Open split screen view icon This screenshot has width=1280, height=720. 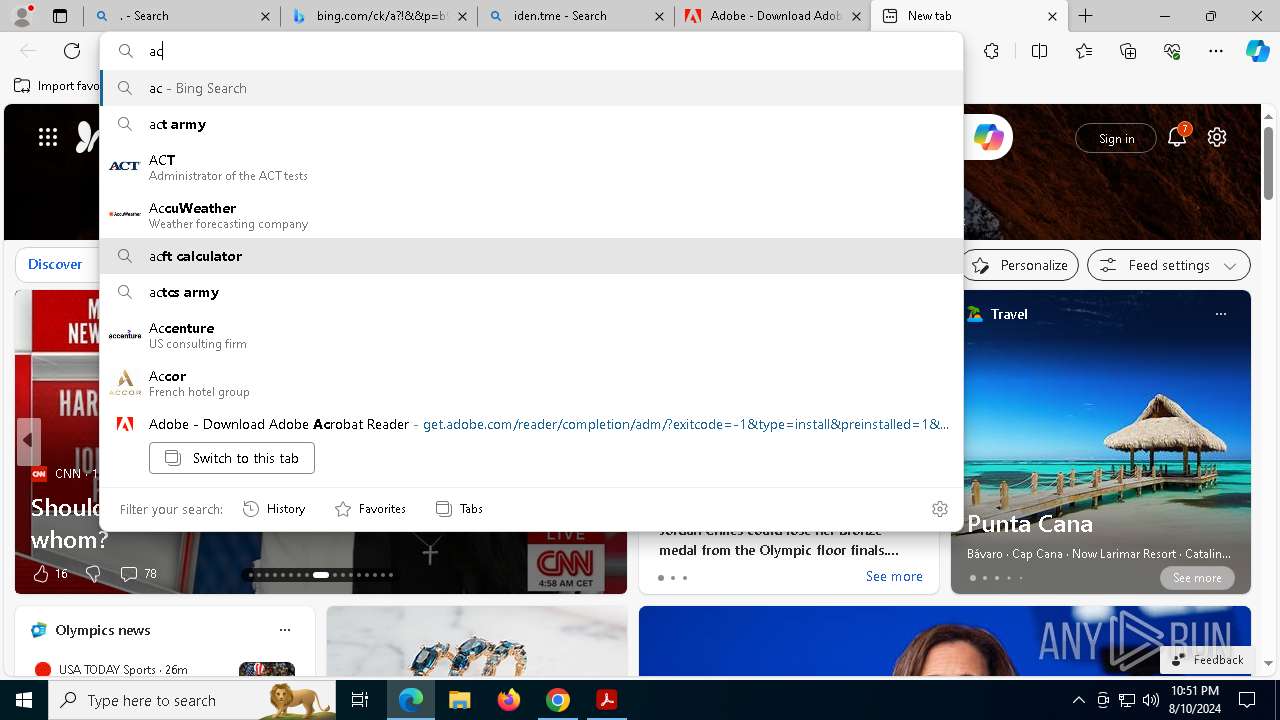click(1039, 51)
